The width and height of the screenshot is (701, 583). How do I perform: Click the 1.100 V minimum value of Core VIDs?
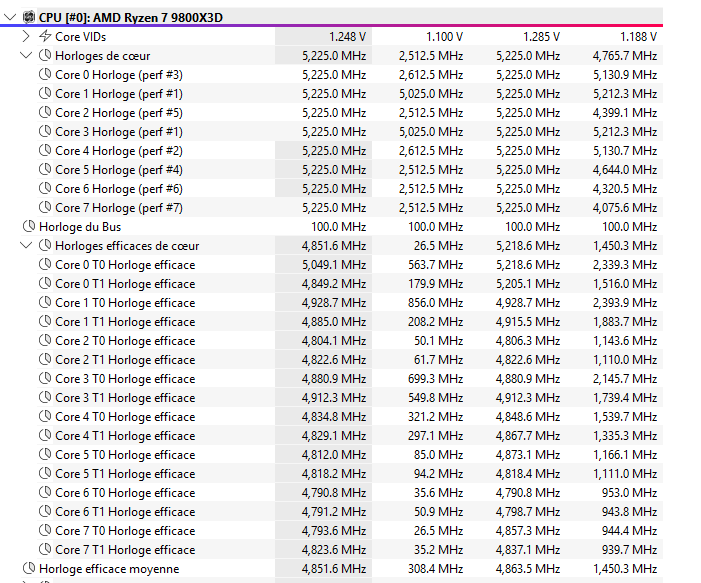click(x=444, y=37)
